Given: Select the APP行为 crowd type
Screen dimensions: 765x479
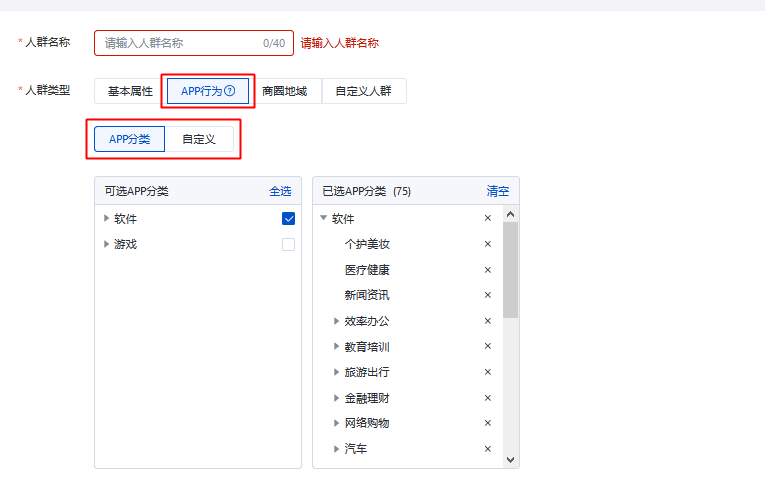Looking at the screenshot, I should [x=208, y=91].
